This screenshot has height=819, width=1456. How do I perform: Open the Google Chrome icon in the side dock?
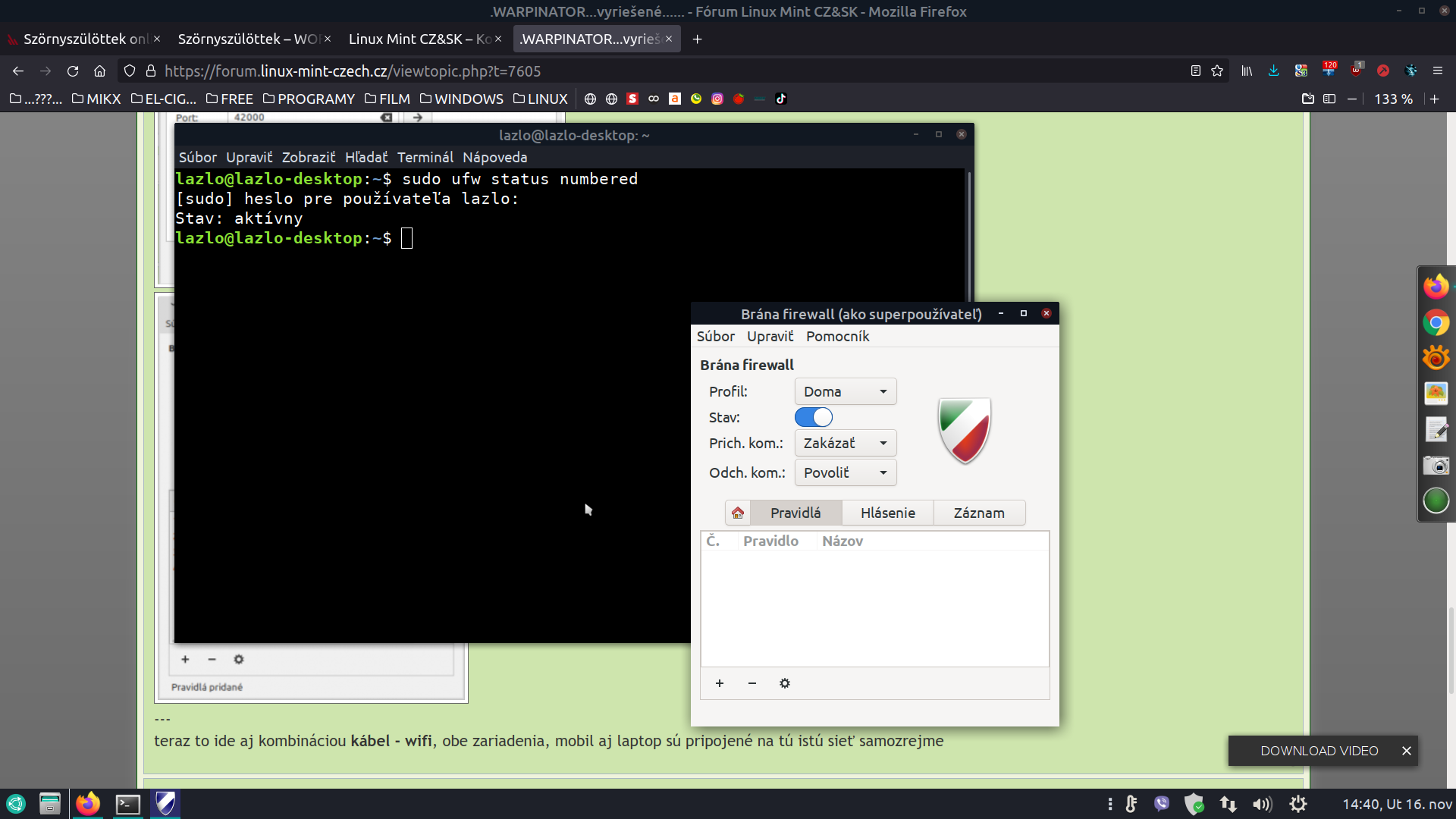click(x=1436, y=322)
